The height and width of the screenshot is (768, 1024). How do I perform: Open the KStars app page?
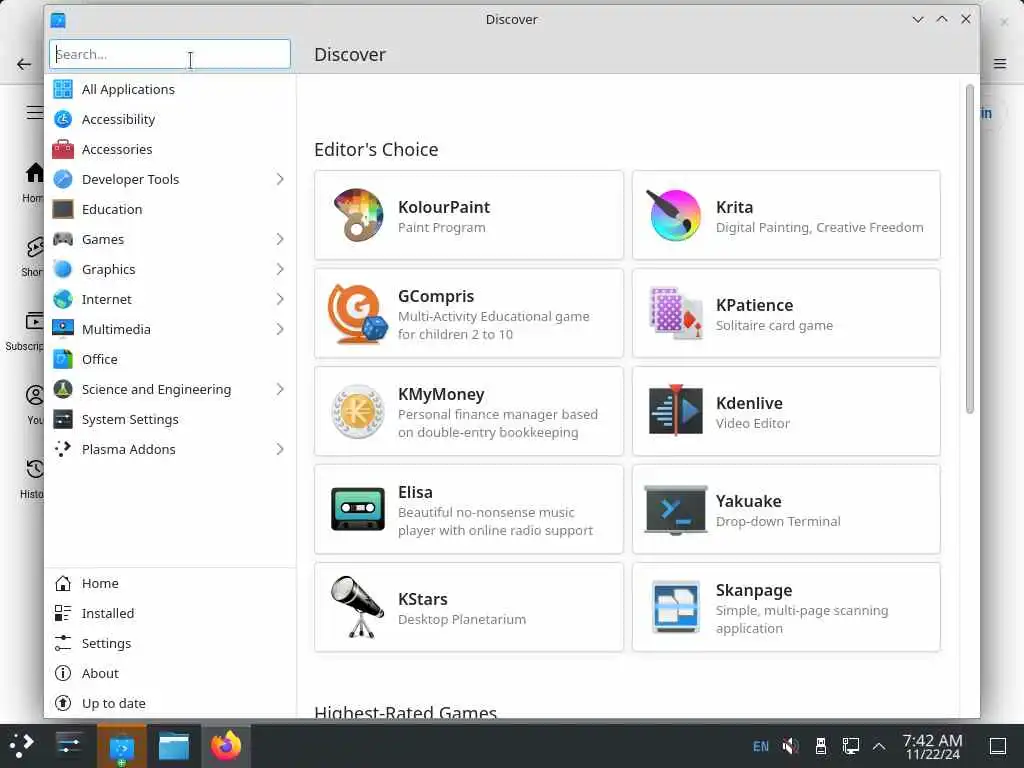[469, 607]
